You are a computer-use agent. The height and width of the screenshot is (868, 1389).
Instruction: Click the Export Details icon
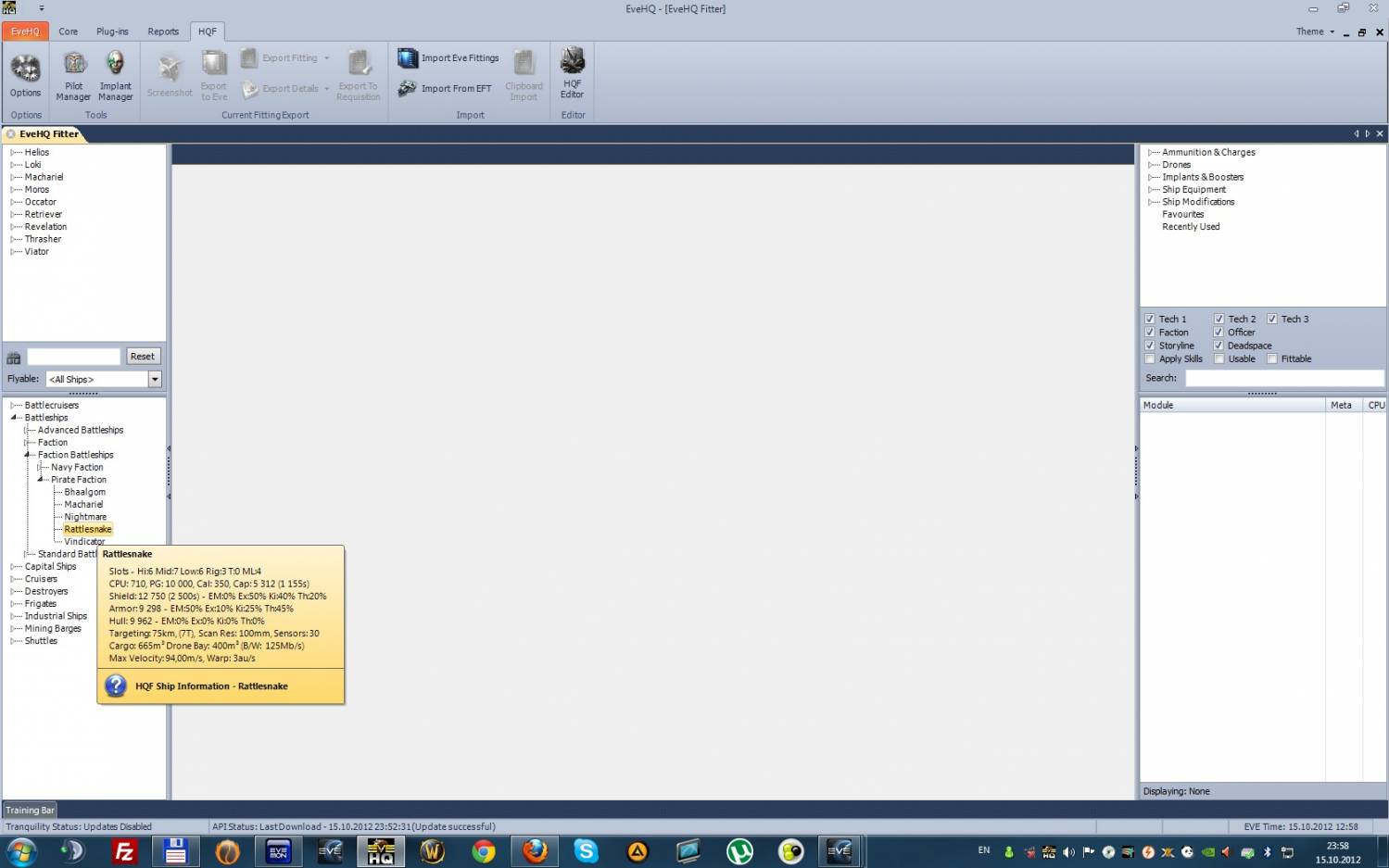(x=250, y=89)
